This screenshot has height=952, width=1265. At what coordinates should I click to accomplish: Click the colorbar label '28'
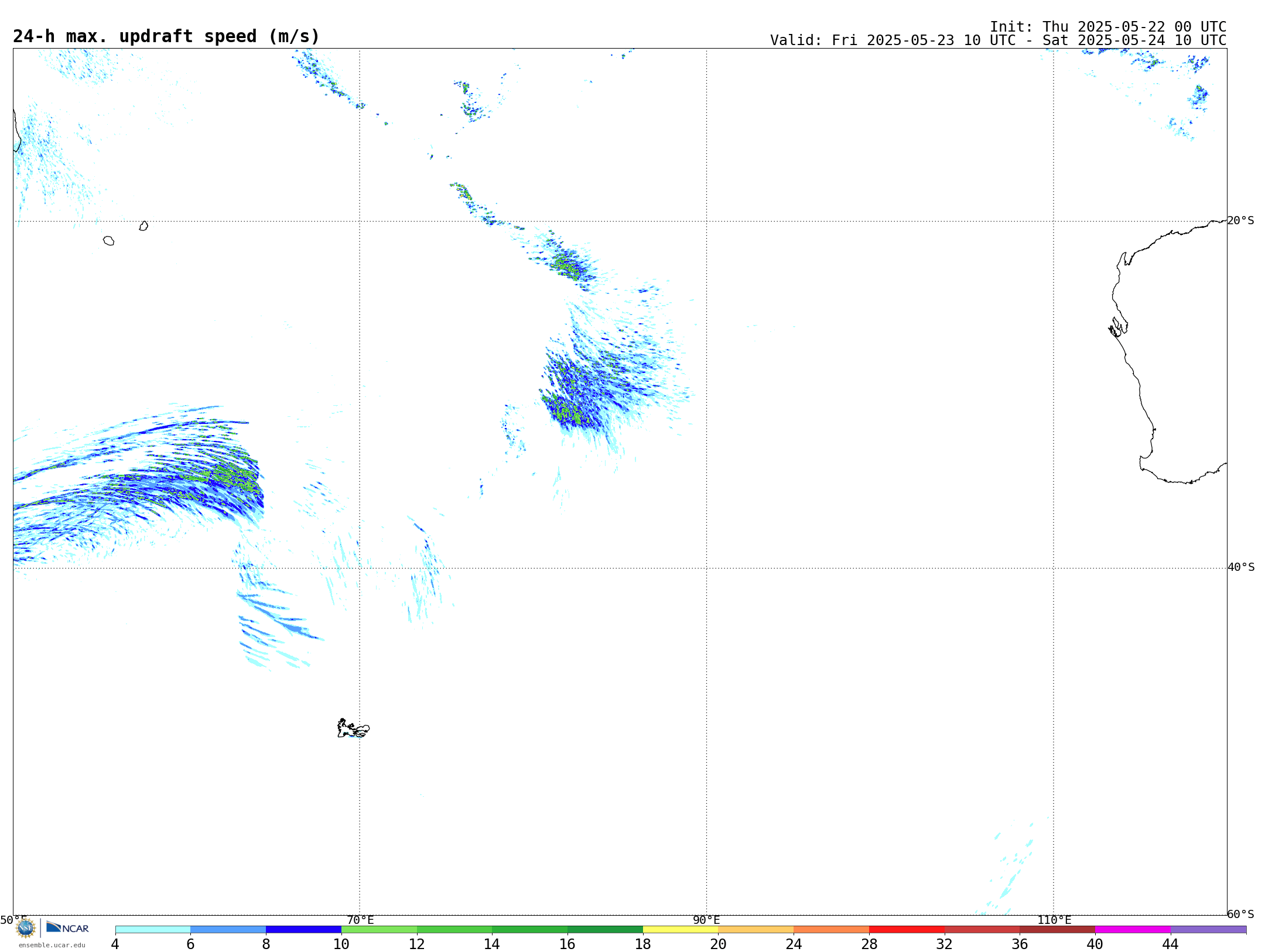[869, 944]
